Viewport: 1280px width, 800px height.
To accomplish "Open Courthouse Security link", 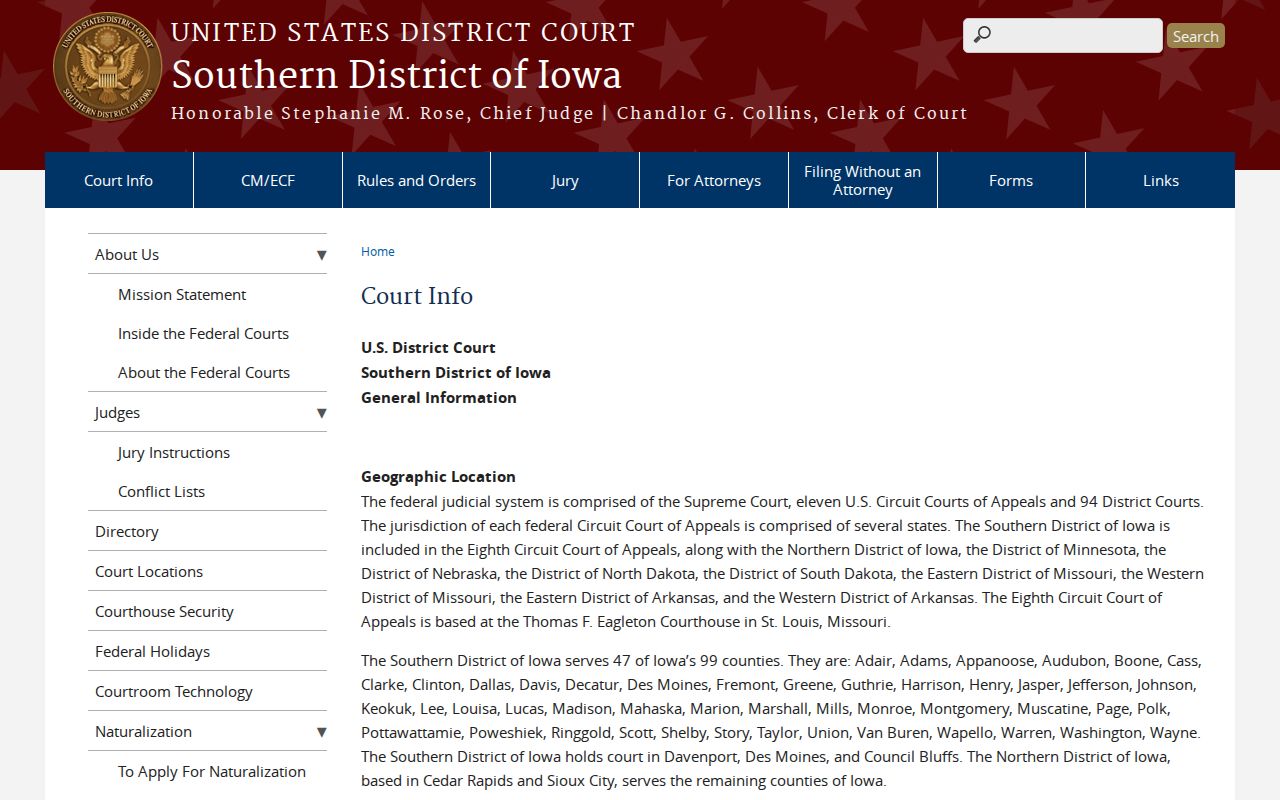I will click(x=164, y=611).
